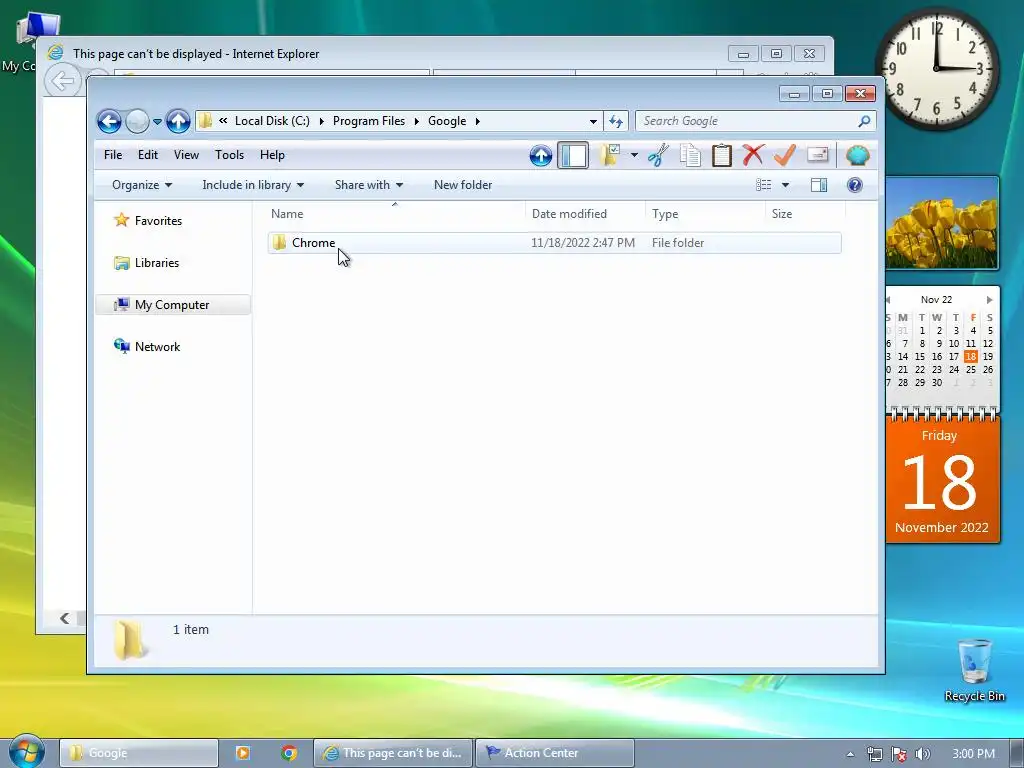
Task: Open the Tools menu
Action: (x=229, y=155)
